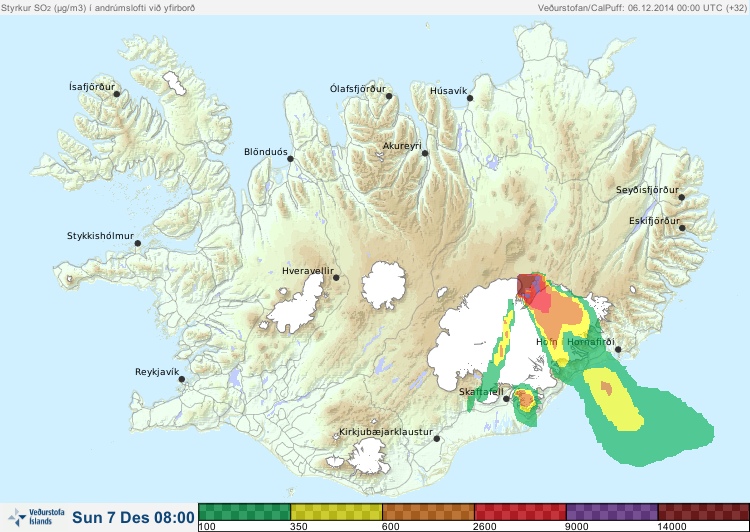Click the Seyðisfjörður marker dot
Screen dimensions: 750x532
click(x=681, y=197)
